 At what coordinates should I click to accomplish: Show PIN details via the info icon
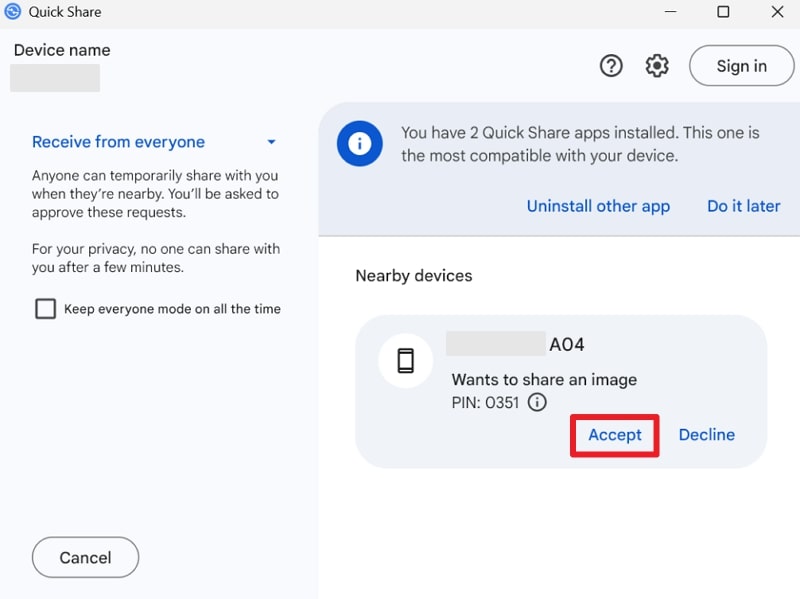tap(537, 403)
